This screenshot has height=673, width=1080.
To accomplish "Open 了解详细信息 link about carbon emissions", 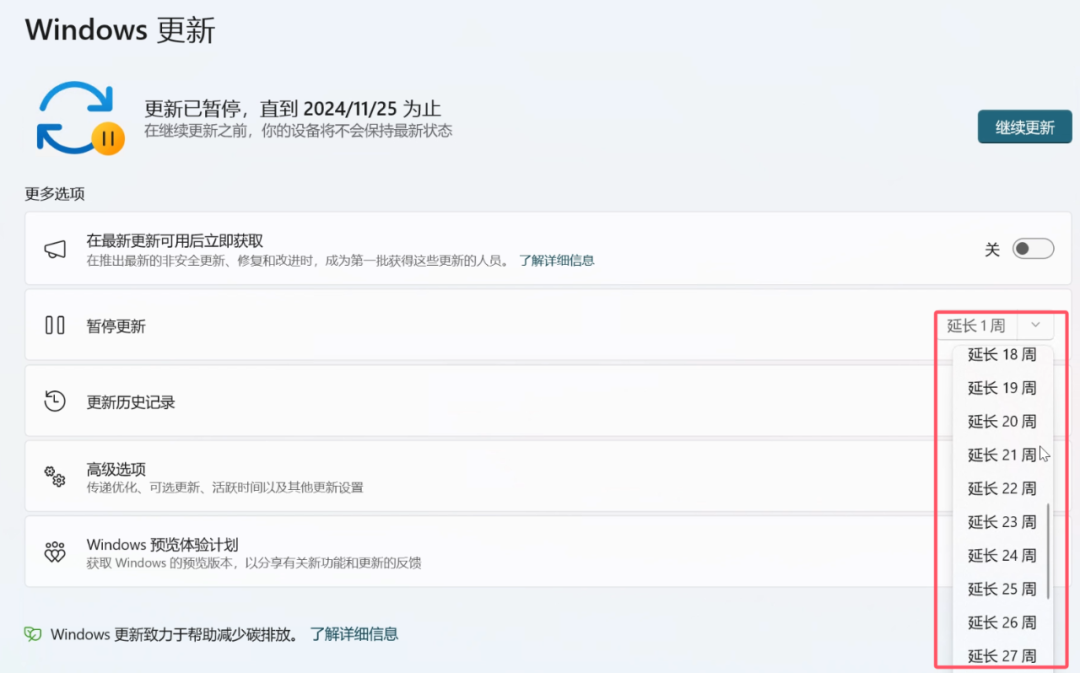I will [354, 634].
